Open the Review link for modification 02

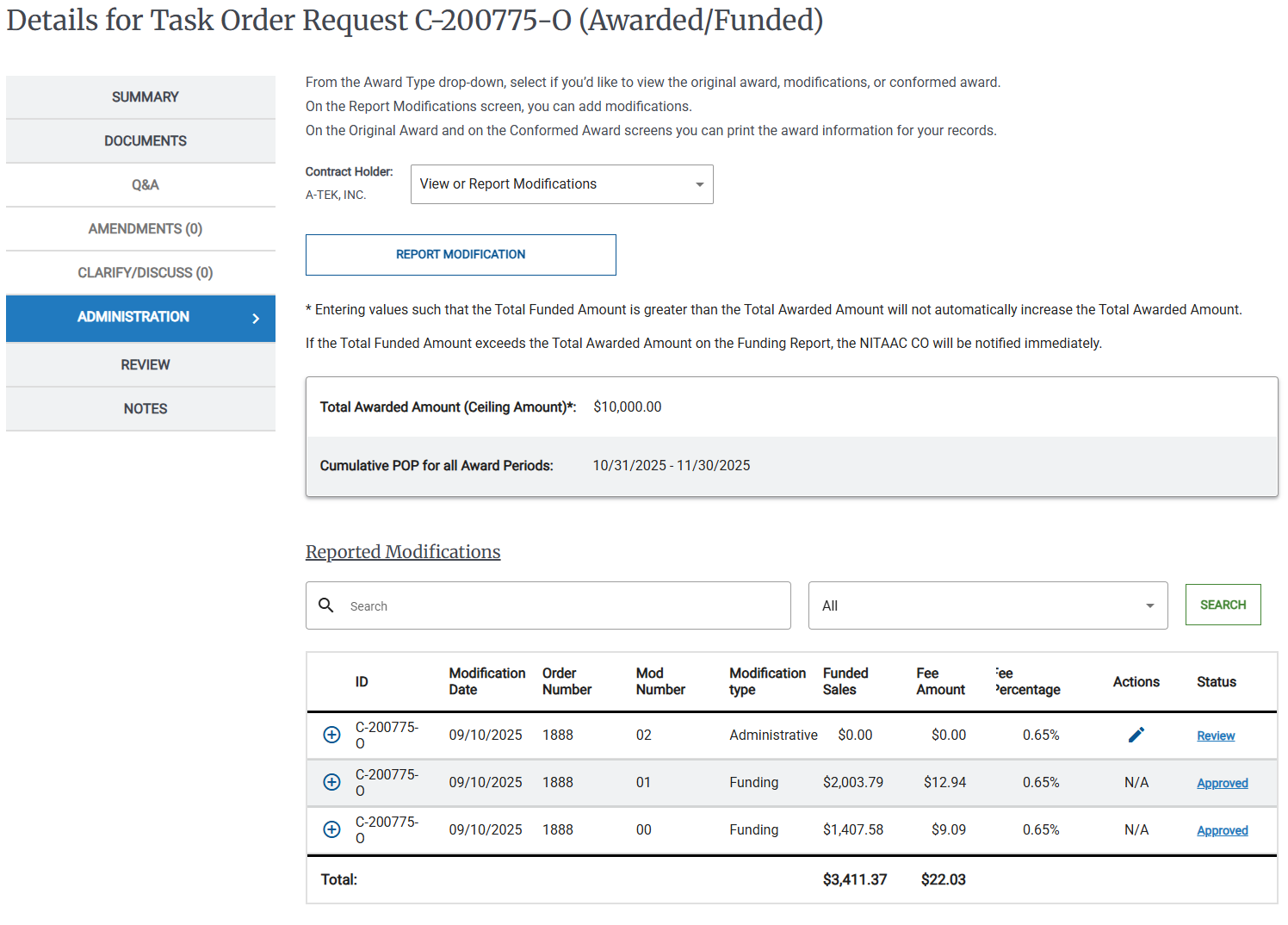(1215, 736)
